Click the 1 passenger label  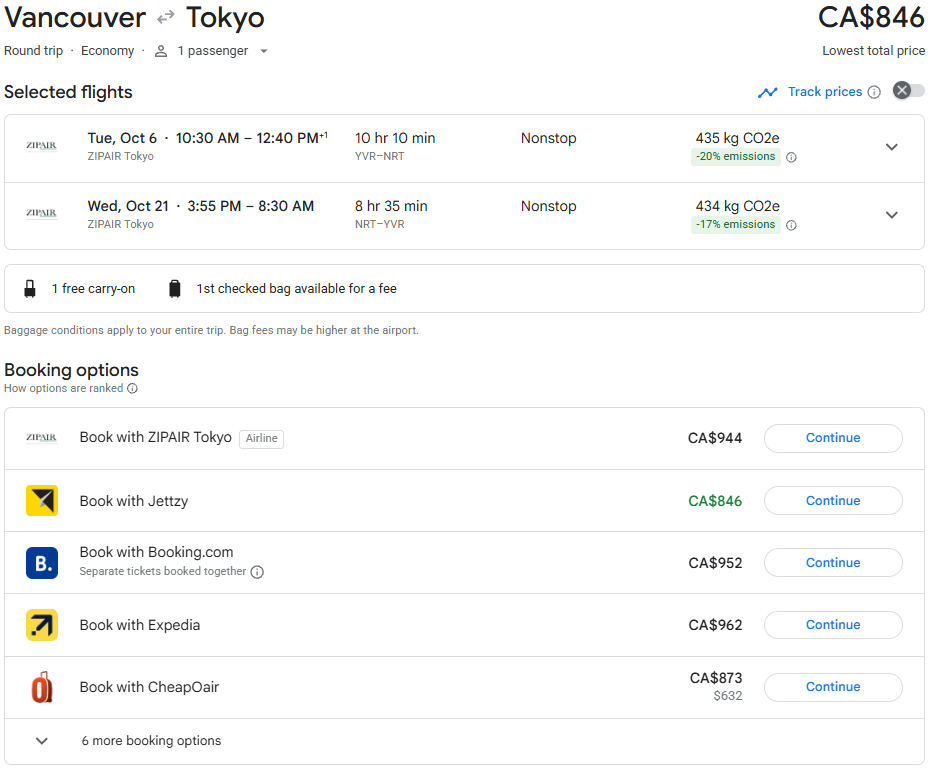(213, 51)
